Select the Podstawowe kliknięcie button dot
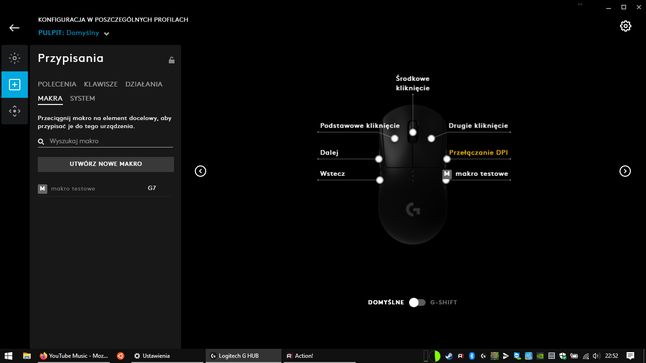 [x=395, y=138]
